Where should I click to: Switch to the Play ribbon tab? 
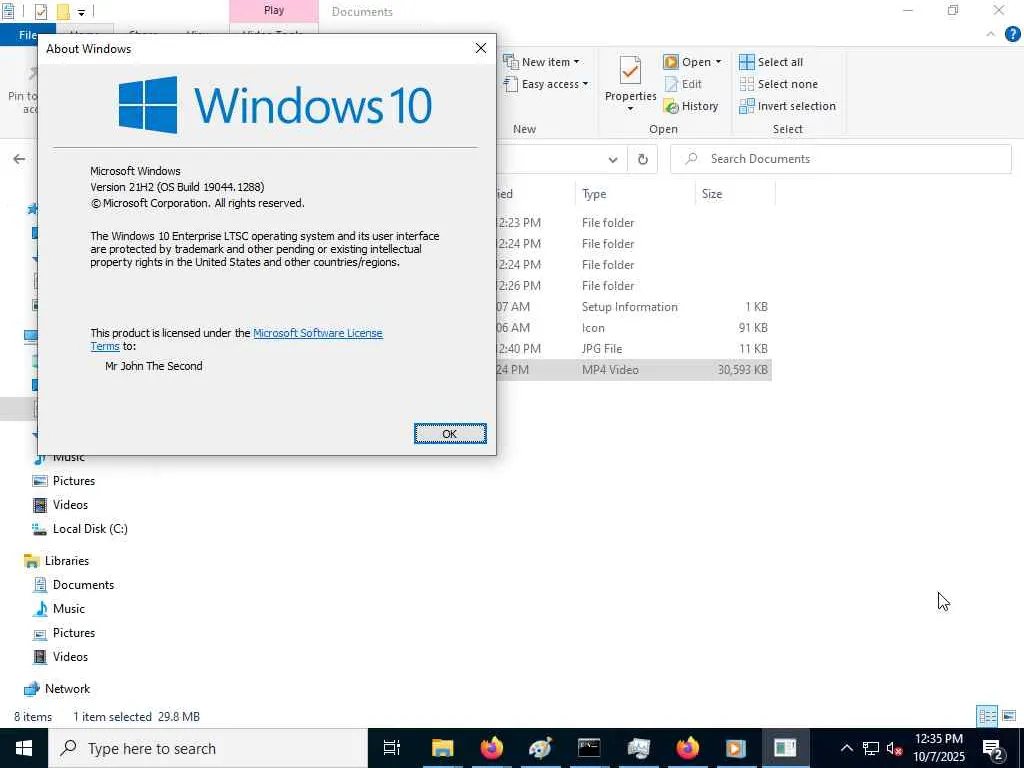point(274,10)
